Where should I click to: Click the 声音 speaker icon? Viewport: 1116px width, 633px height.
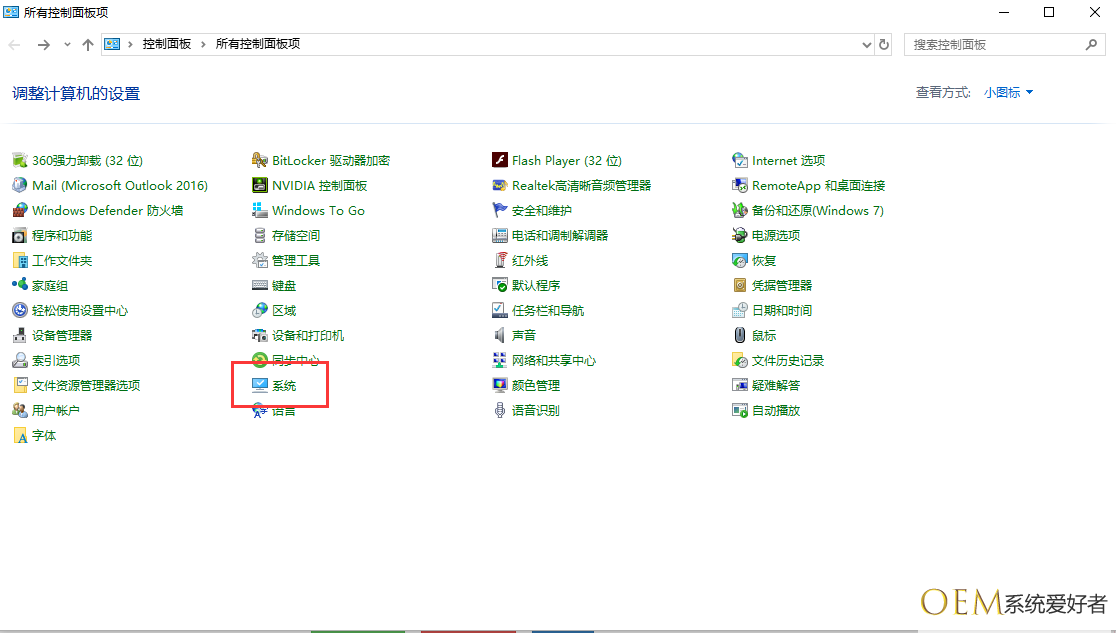[500, 335]
